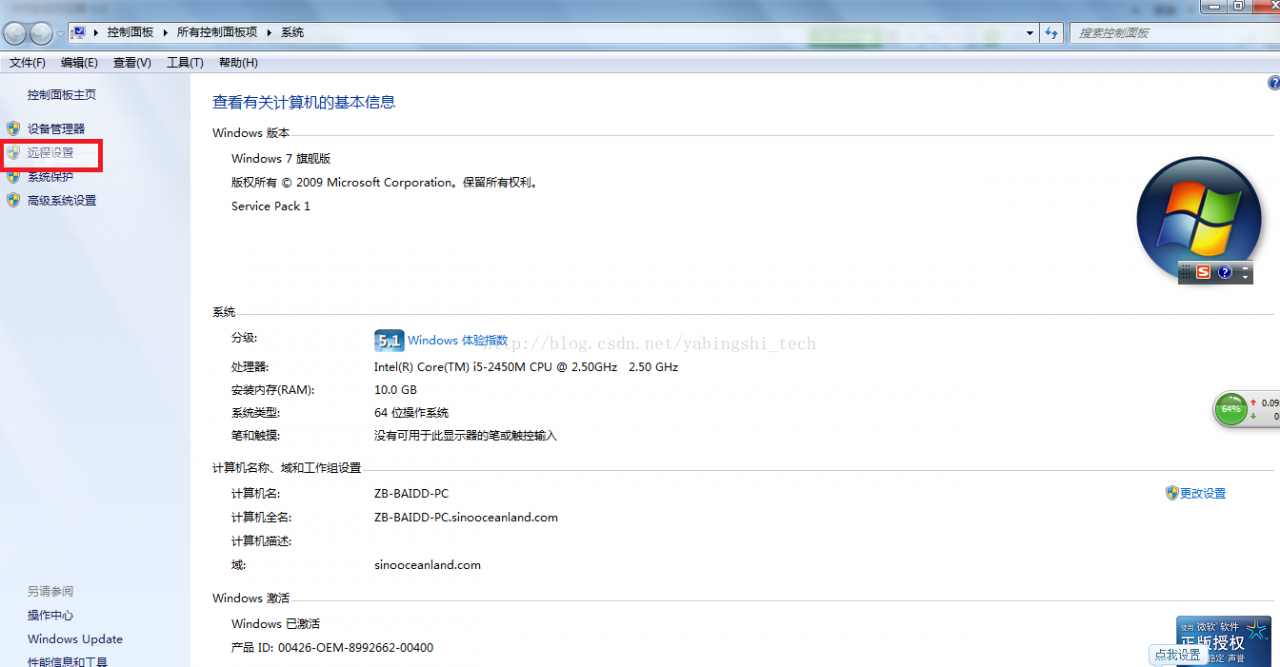
Task: Click the Sogou toolbar keyboard grip icon
Action: pos(1186,272)
